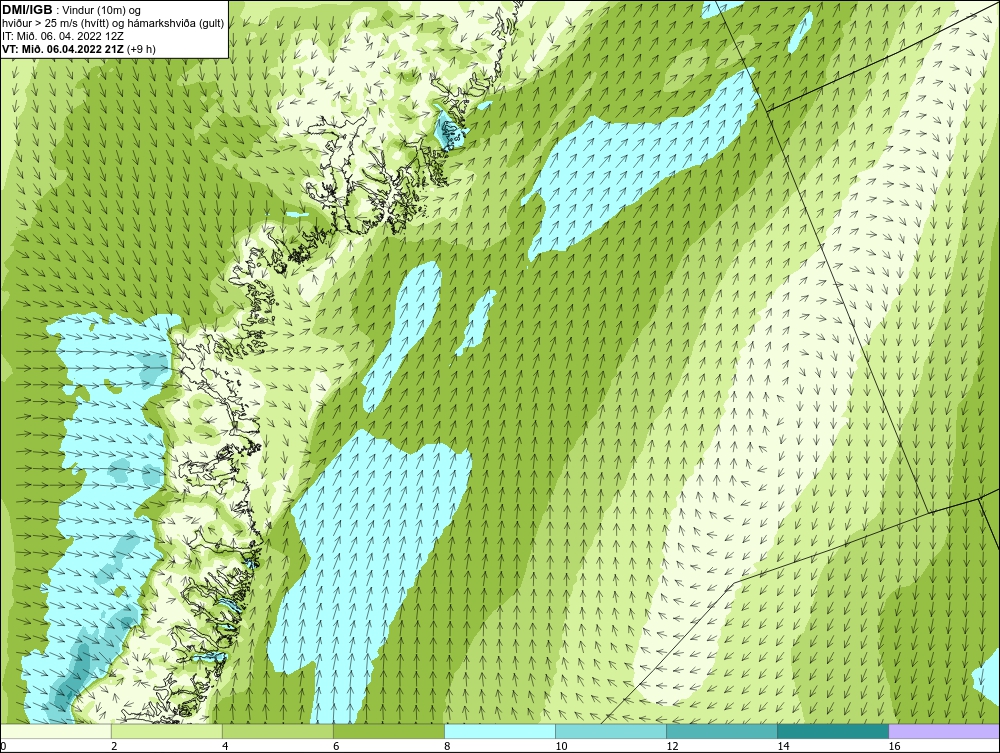Click the 14–16 m/s dark teal legend swatch
Screen dimensions: 1000x753
click(x=833, y=731)
